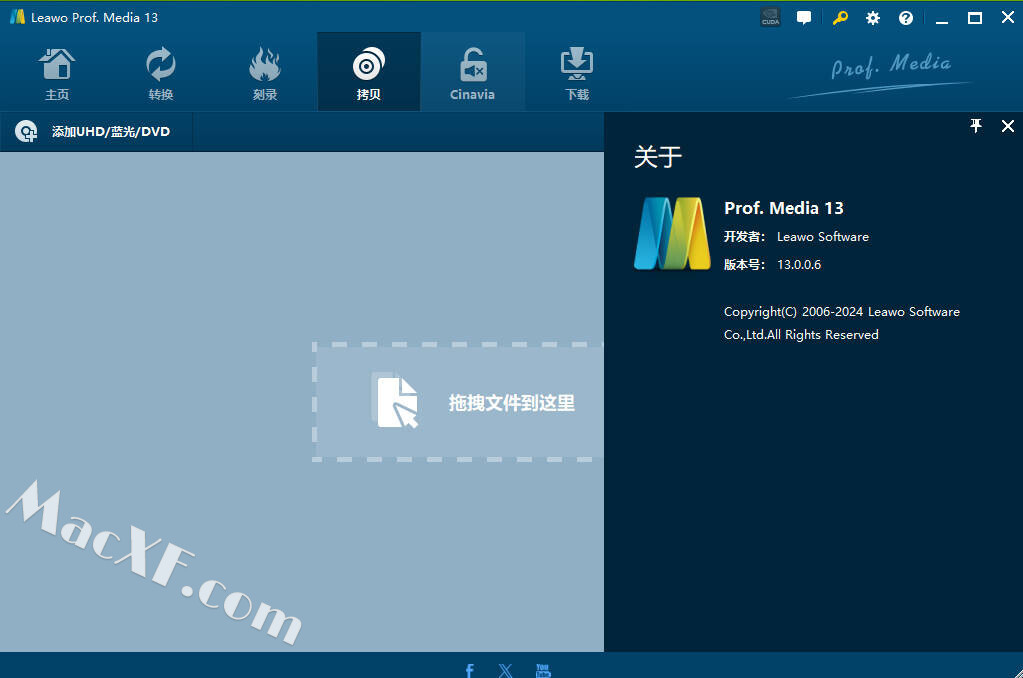
Task: Pin the 关于 about panel
Action: pyautogui.click(x=976, y=126)
